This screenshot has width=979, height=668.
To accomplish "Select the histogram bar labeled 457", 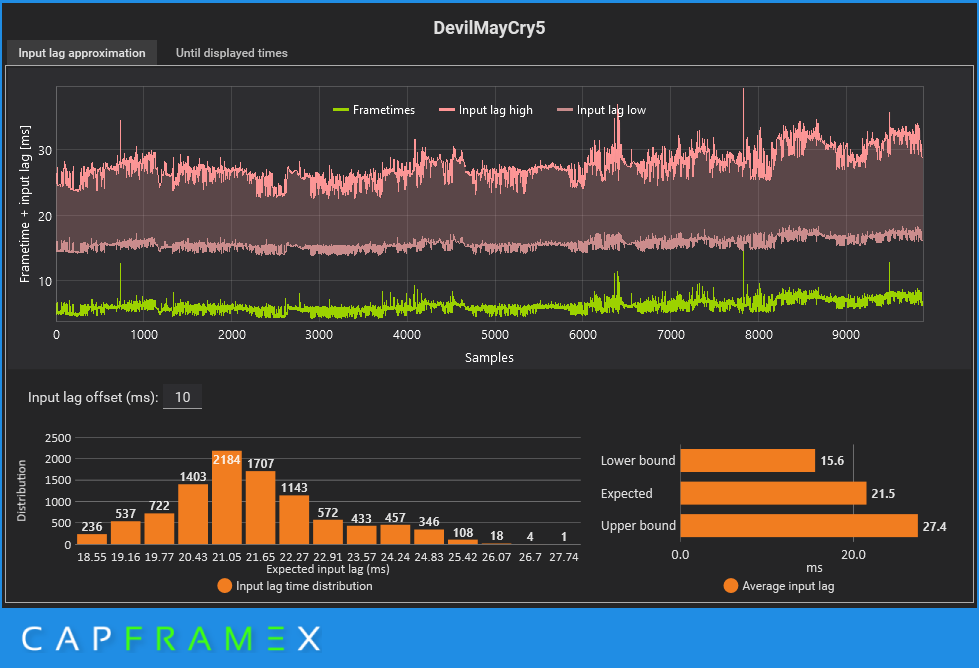I will pos(395,534).
